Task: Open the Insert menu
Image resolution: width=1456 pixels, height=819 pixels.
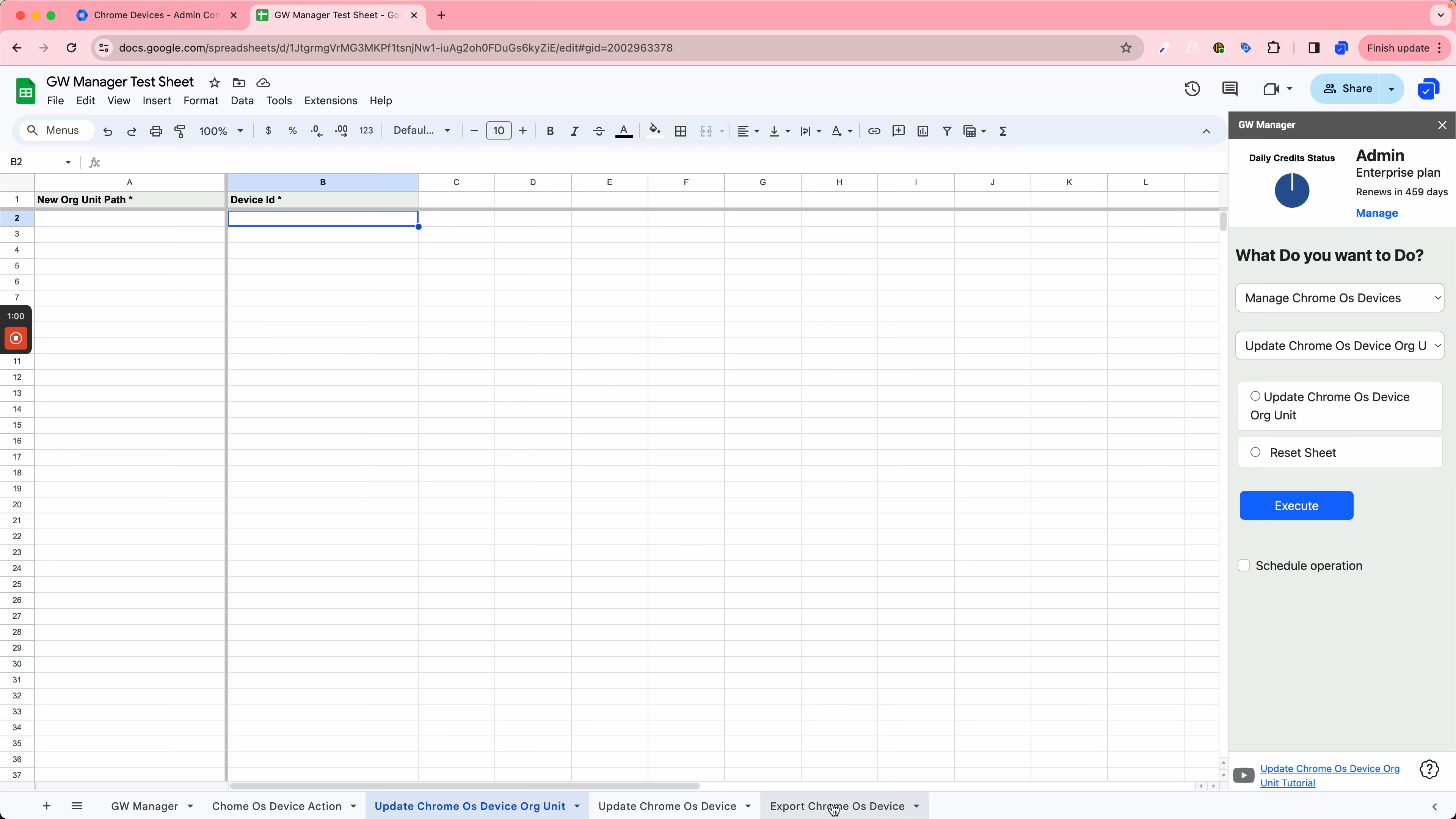Action: (157, 100)
